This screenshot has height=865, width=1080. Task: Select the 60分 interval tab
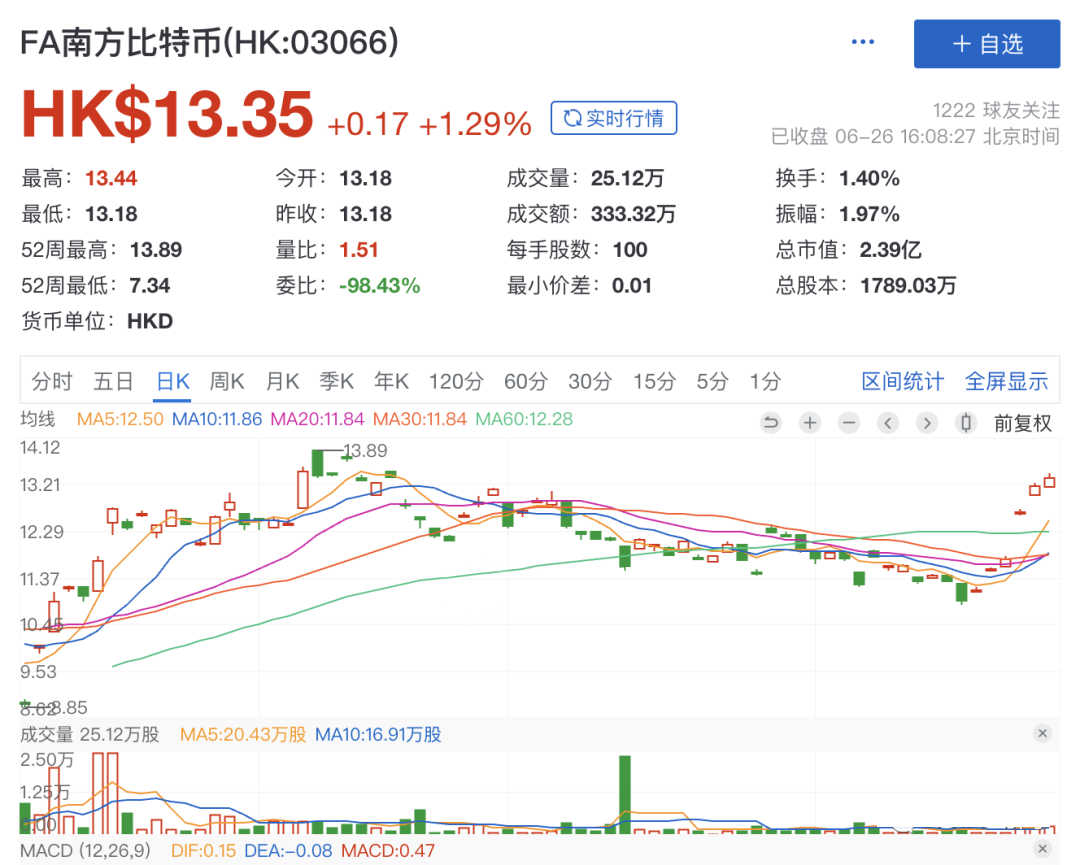525,381
